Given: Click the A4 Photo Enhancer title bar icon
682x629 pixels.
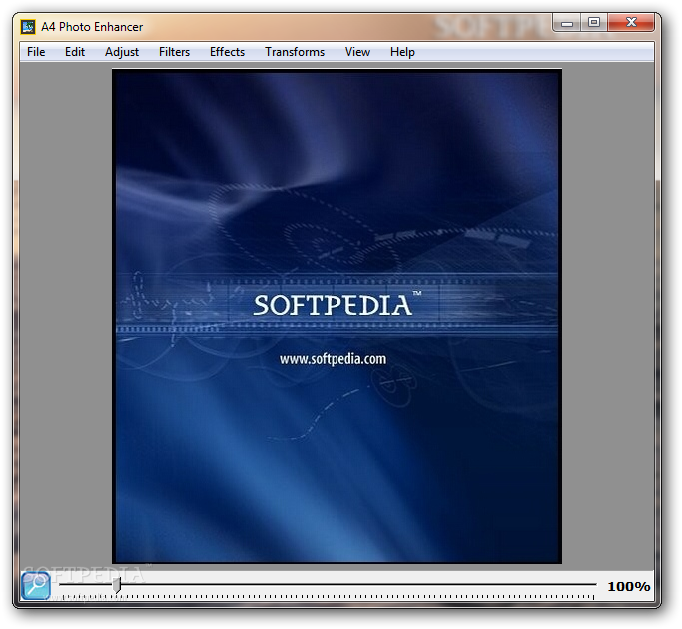Looking at the screenshot, I should tap(28, 27).
